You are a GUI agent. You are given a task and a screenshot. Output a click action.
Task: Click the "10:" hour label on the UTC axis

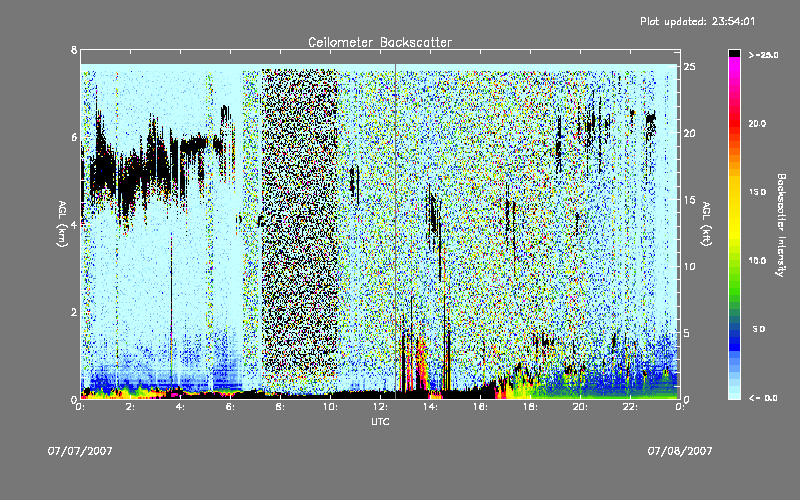coord(330,407)
